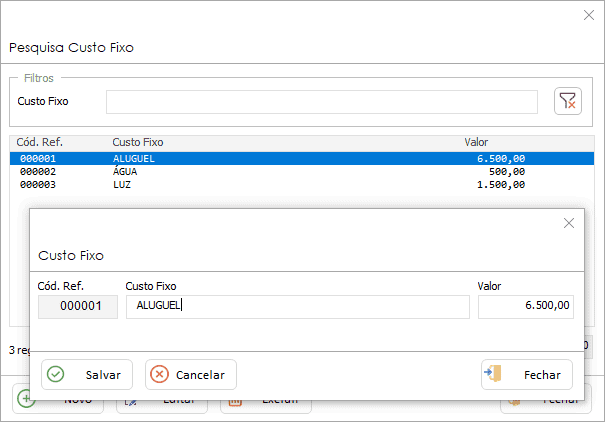The height and width of the screenshot is (422, 605).
Task: Select the ALUGUEL row in the list
Action: (302, 159)
